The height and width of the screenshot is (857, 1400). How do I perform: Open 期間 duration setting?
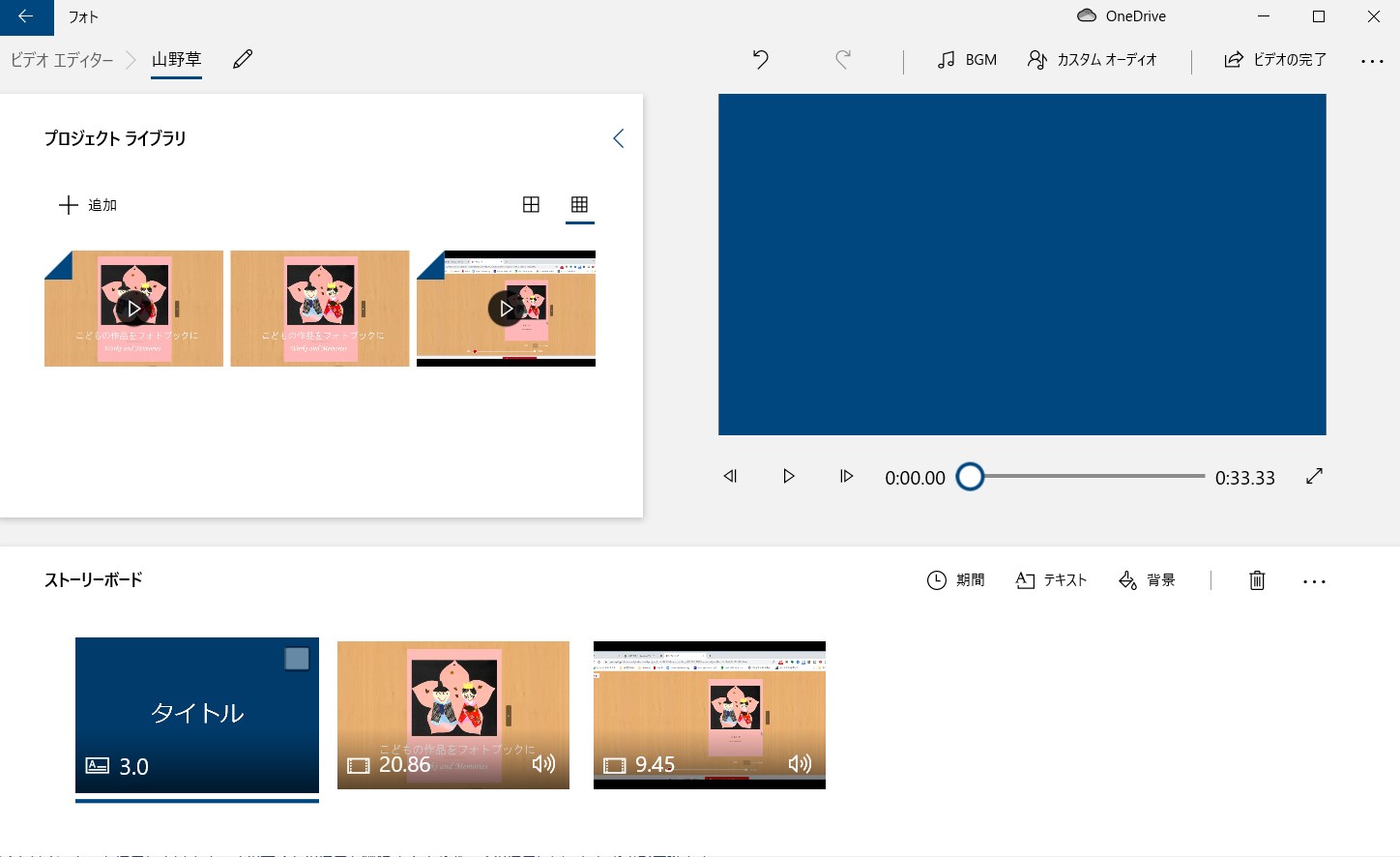coord(956,579)
